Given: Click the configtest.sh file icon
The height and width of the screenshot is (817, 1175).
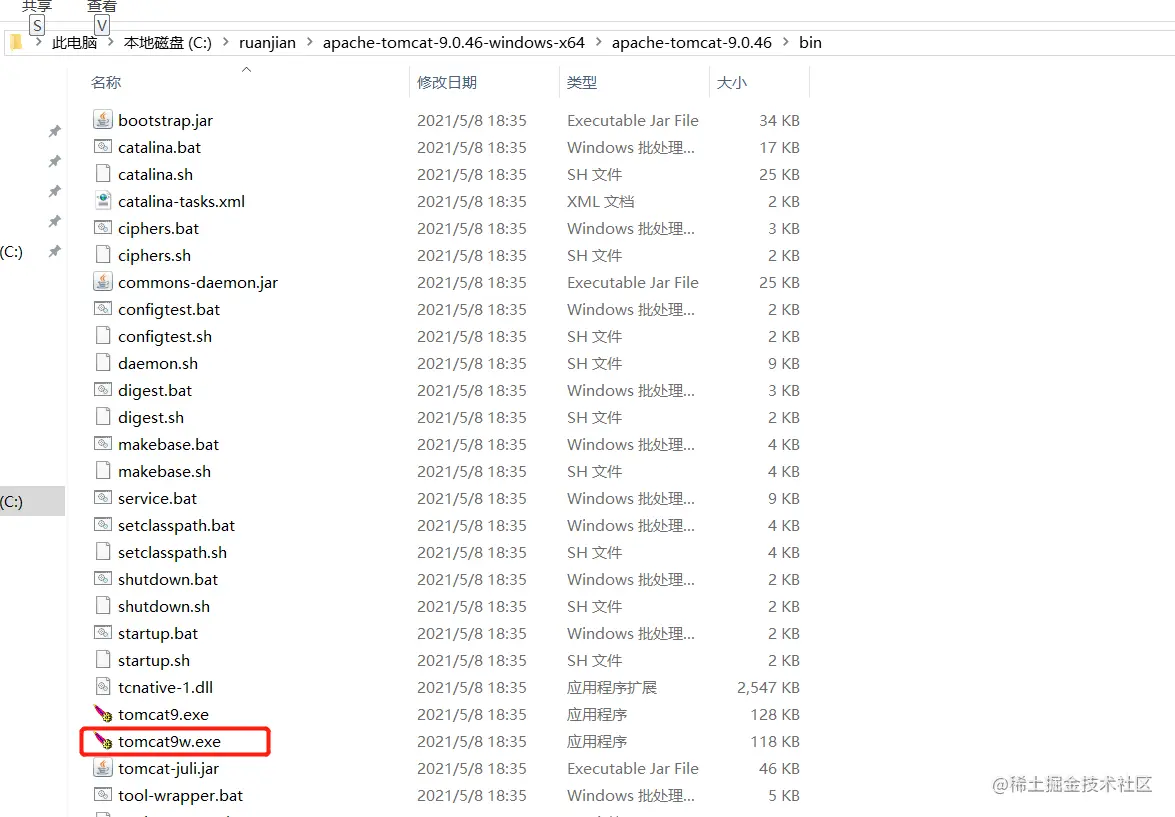Looking at the screenshot, I should (103, 336).
